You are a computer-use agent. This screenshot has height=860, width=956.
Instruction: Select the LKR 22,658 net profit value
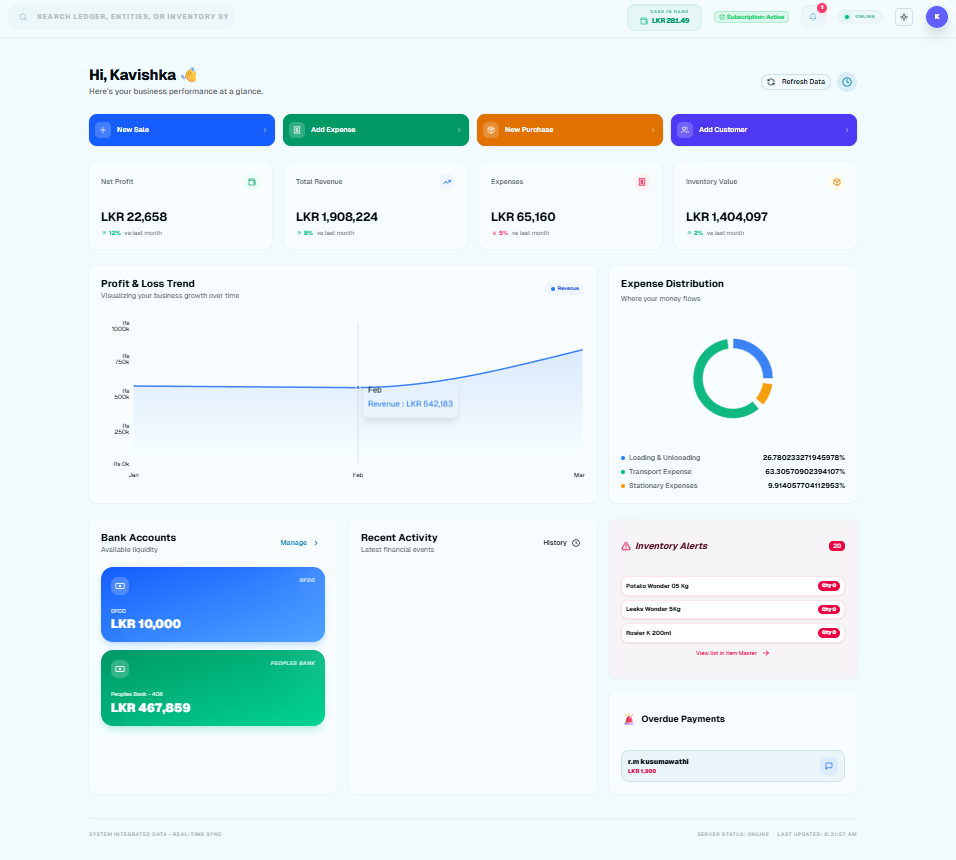coord(134,217)
